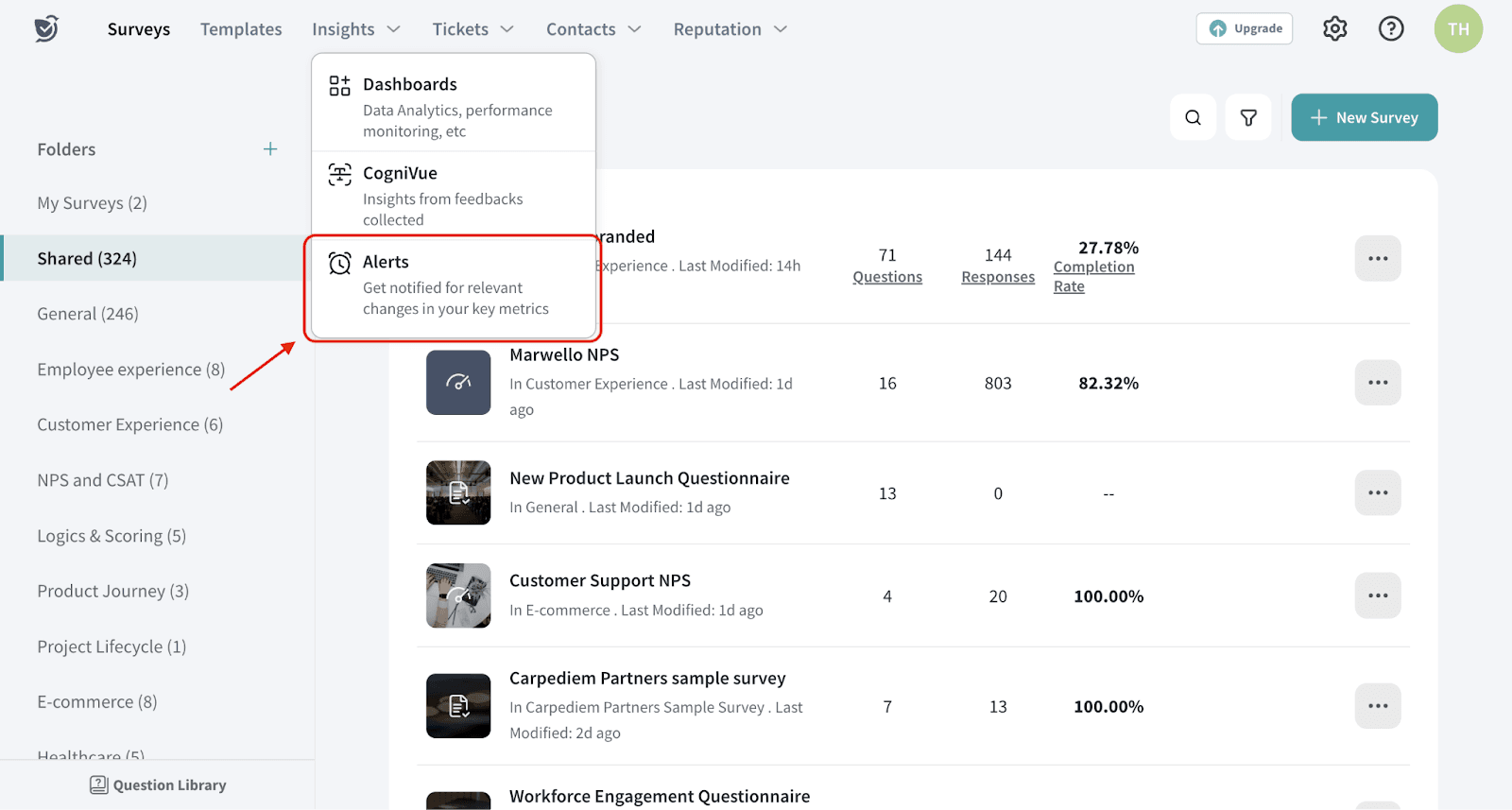Open New Product Launch Questionnaire thumbnail
This screenshot has height=810, width=1512.
458,492
